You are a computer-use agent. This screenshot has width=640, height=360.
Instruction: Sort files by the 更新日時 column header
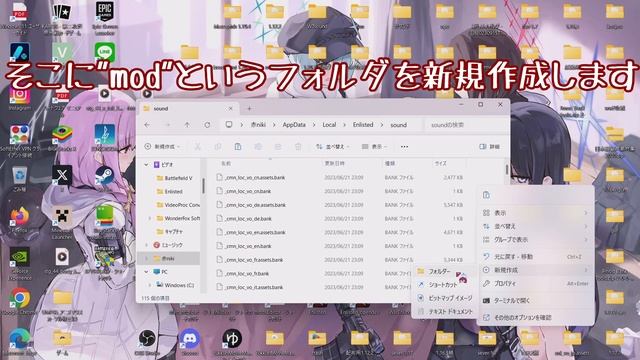(351, 163)
